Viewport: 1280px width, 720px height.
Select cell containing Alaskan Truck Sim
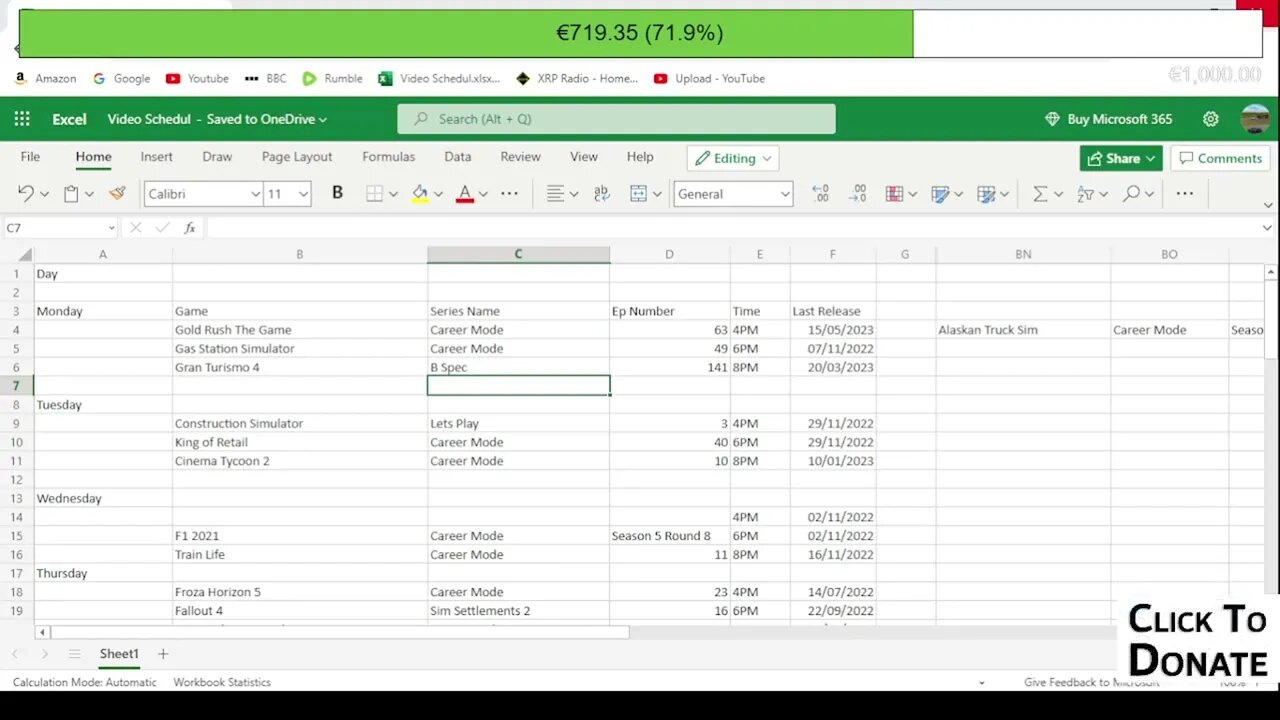tap(1023, 330)
